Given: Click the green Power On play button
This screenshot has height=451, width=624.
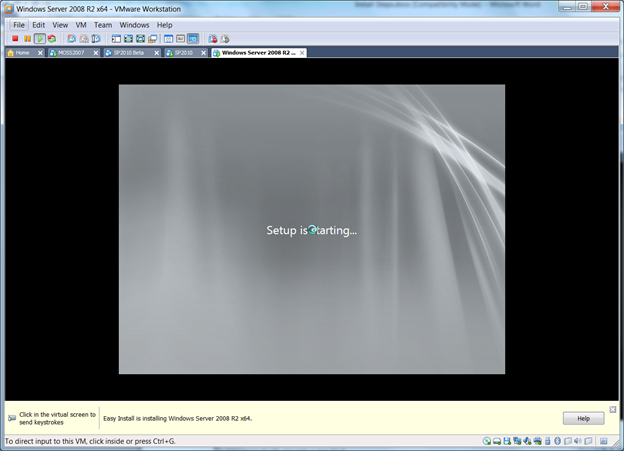Looking at the screenshot, I should tap(39, 39).
